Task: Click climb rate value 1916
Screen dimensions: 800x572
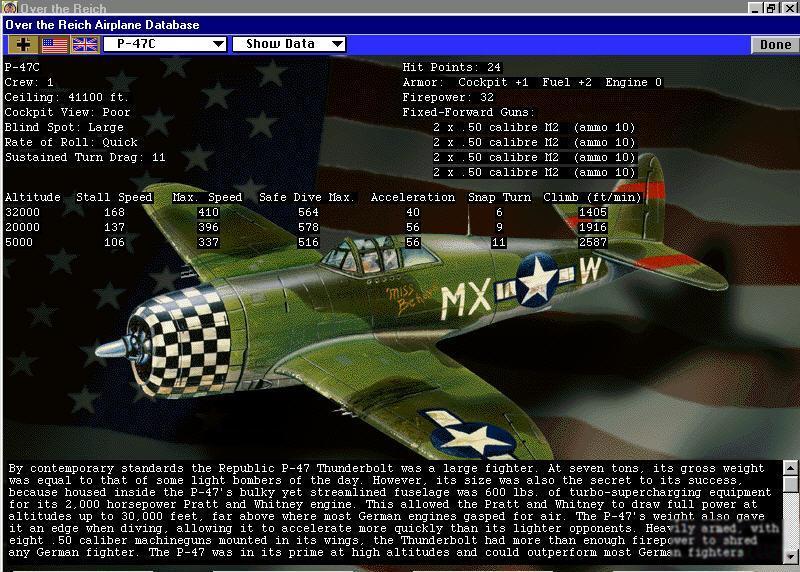Action: pos(593,227)
